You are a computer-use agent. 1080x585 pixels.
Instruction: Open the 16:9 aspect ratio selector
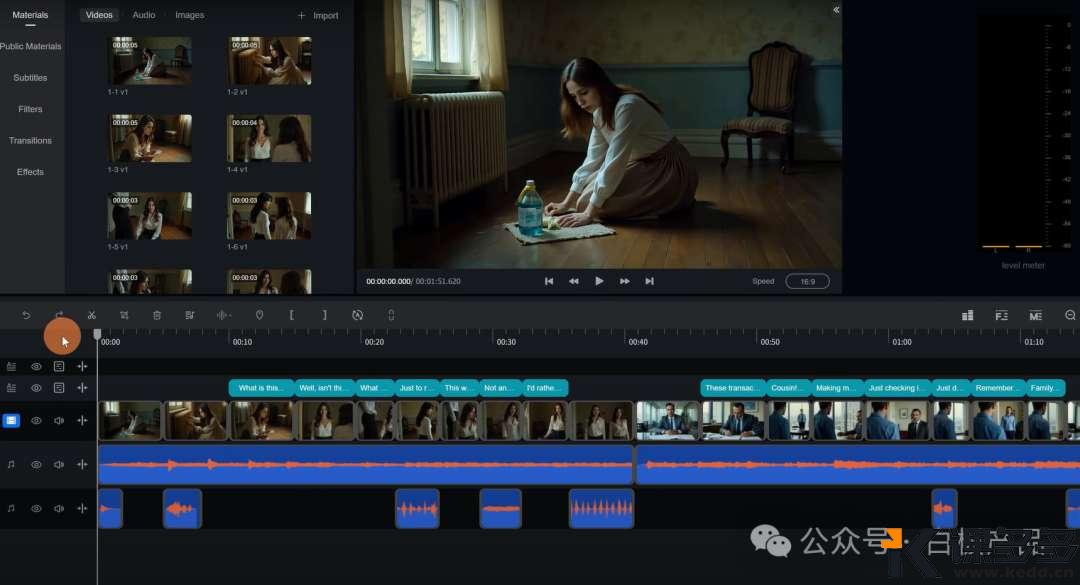click(807, 281)
